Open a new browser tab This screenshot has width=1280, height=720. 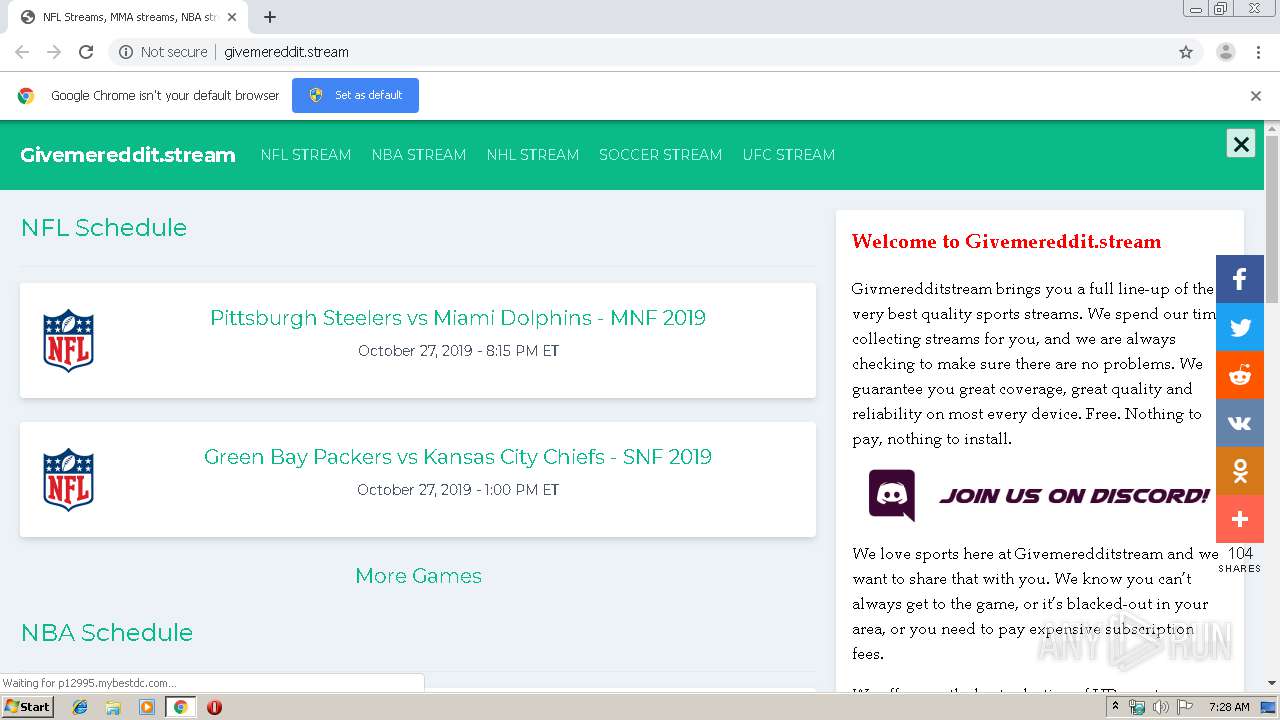click(270, 17)
